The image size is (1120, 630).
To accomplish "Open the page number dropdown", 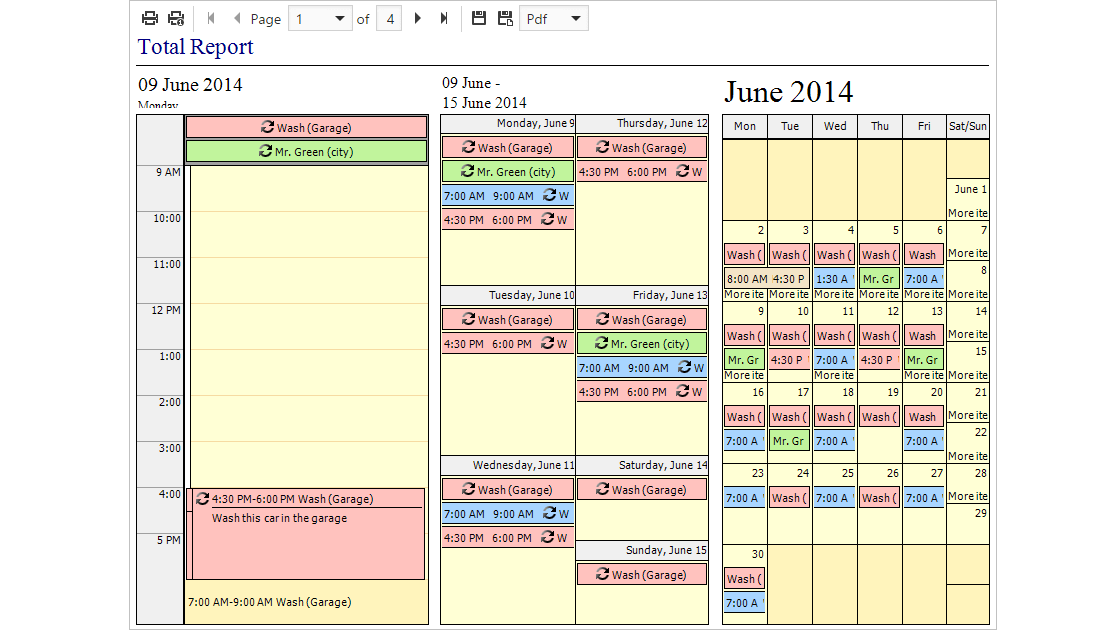I will pos(340,18).
